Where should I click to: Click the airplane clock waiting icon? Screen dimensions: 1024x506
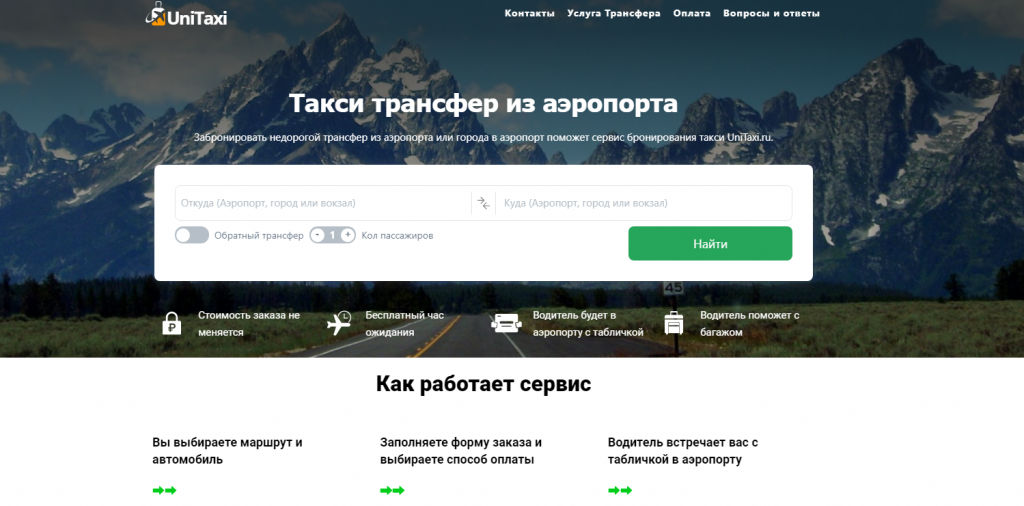pos(339,323)
